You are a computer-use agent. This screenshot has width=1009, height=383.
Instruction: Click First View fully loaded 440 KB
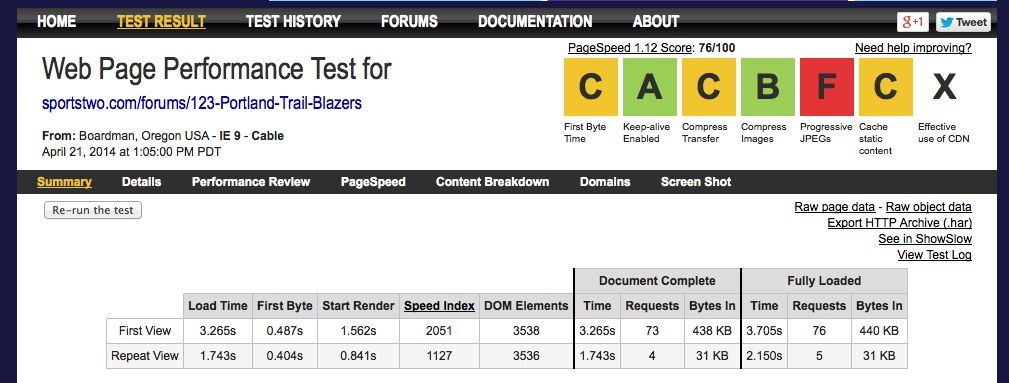coord(879,331)
